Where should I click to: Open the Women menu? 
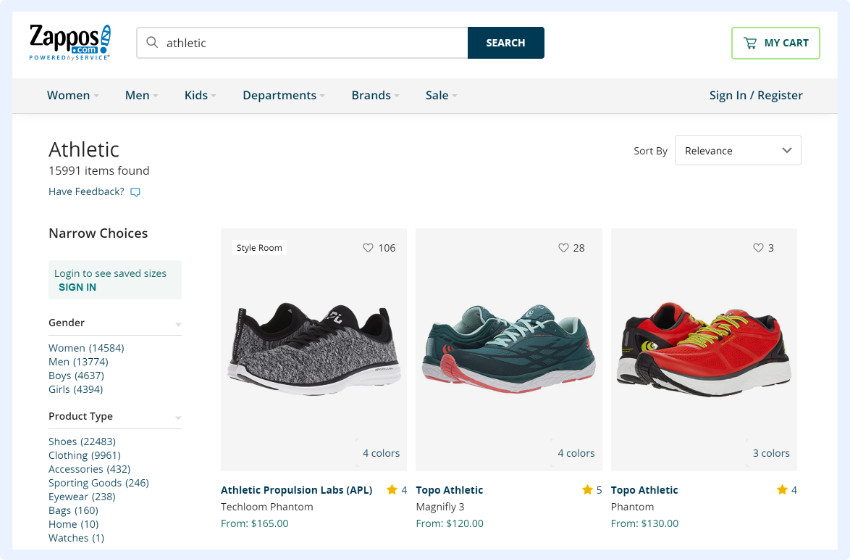point(73,96)
